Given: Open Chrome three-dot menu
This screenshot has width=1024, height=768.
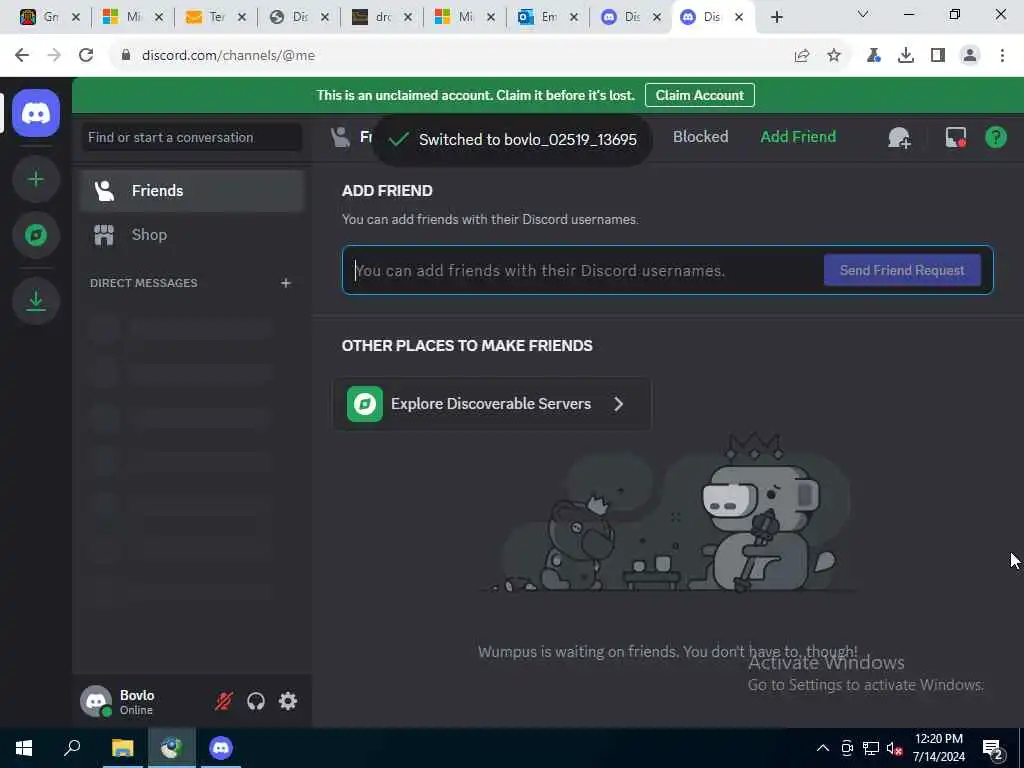Looking at the screenshot, I should pyautogui.click(x=1002, y=56).
